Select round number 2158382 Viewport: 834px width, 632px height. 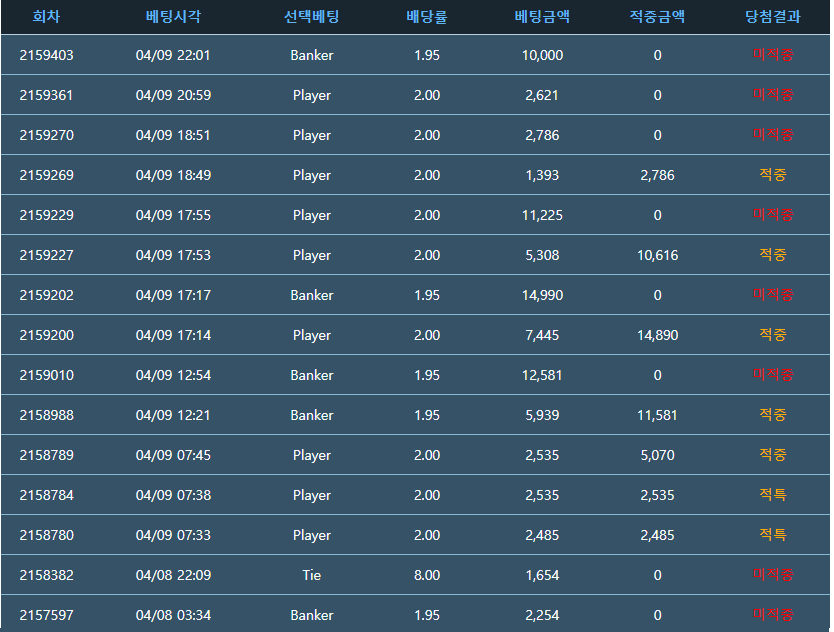(x=46, y=575)
